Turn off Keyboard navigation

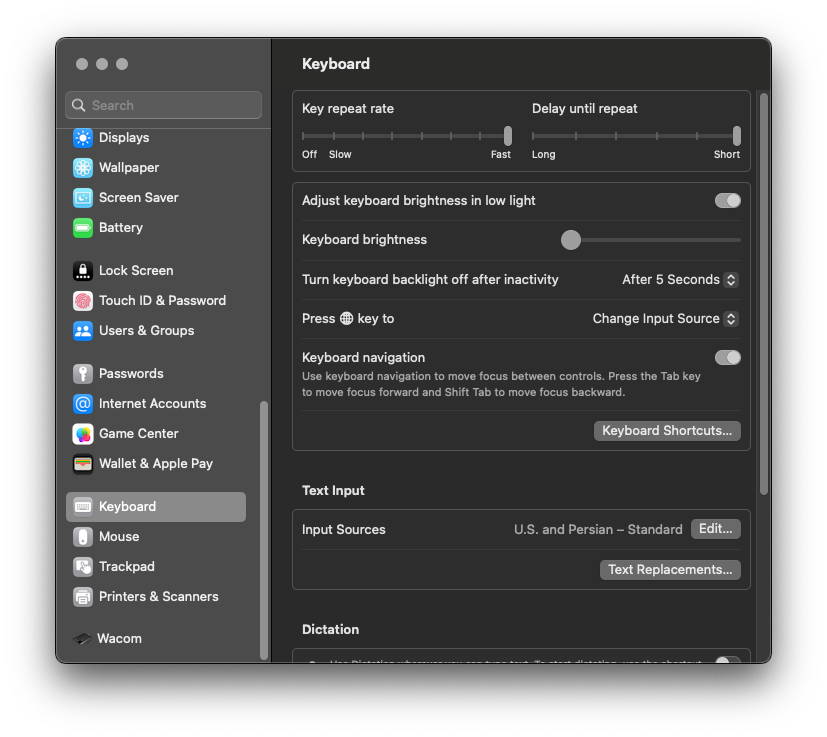[x=727, y=357]
